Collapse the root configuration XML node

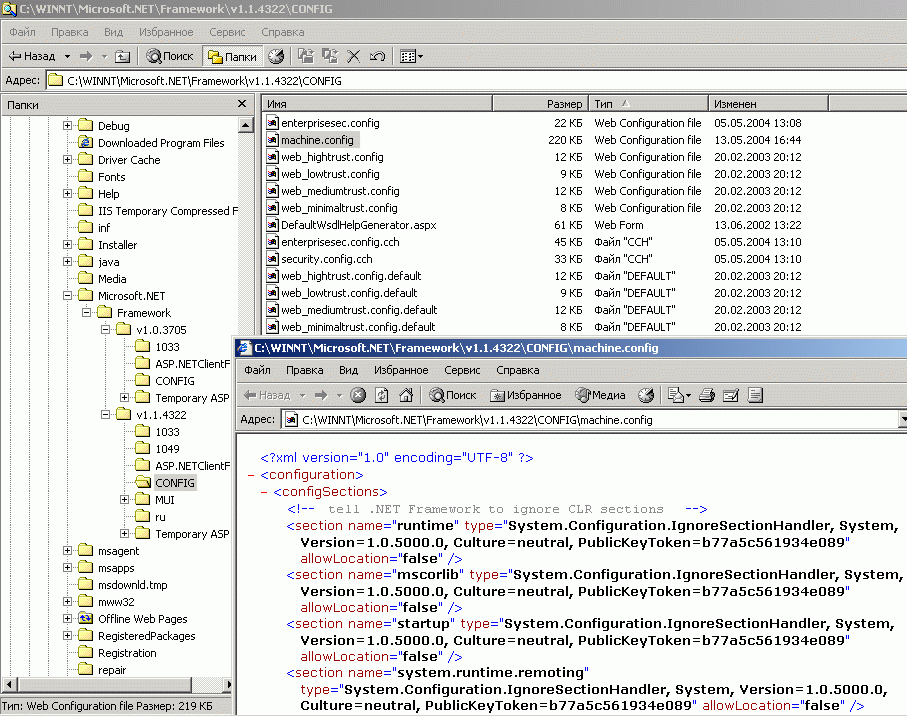(x=250, y=475)
